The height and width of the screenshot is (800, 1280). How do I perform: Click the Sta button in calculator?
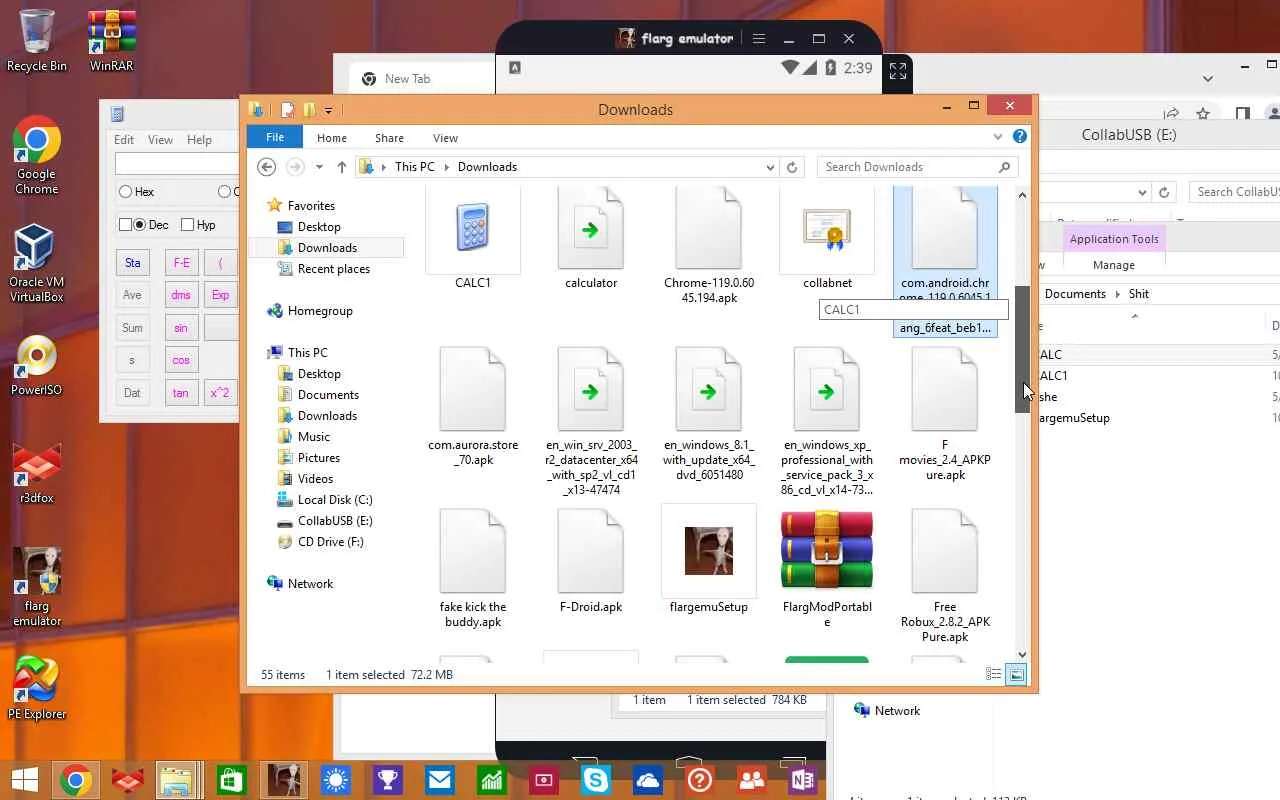(x=133, y=263)
